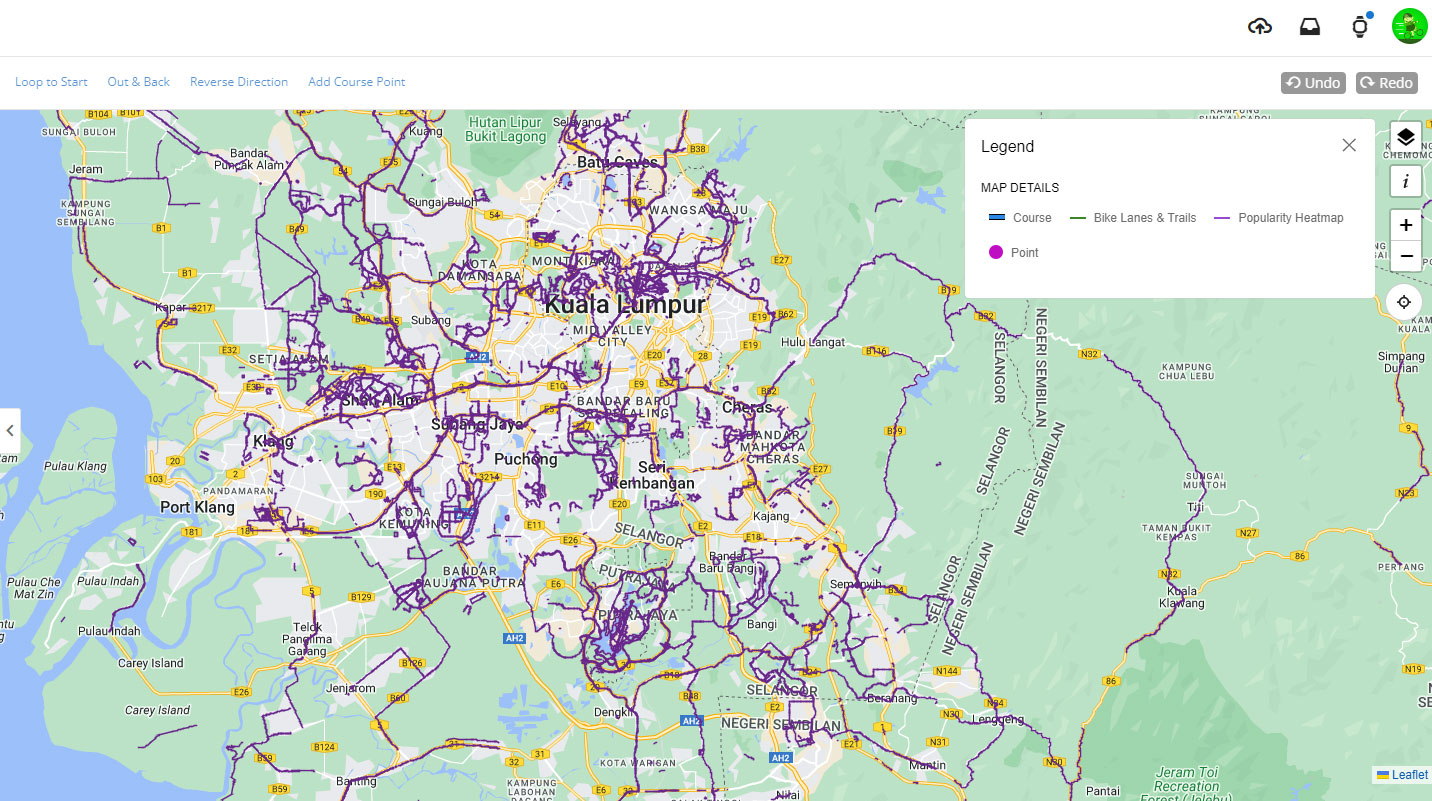The height and width of the screenshot is (801, 1432).
Task: Open the watch device notifications icon
Action: point(1359,27)
